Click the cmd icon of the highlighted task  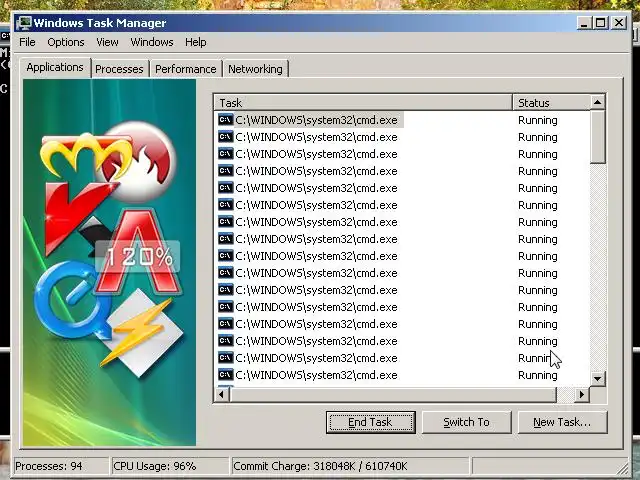(225, 120)
